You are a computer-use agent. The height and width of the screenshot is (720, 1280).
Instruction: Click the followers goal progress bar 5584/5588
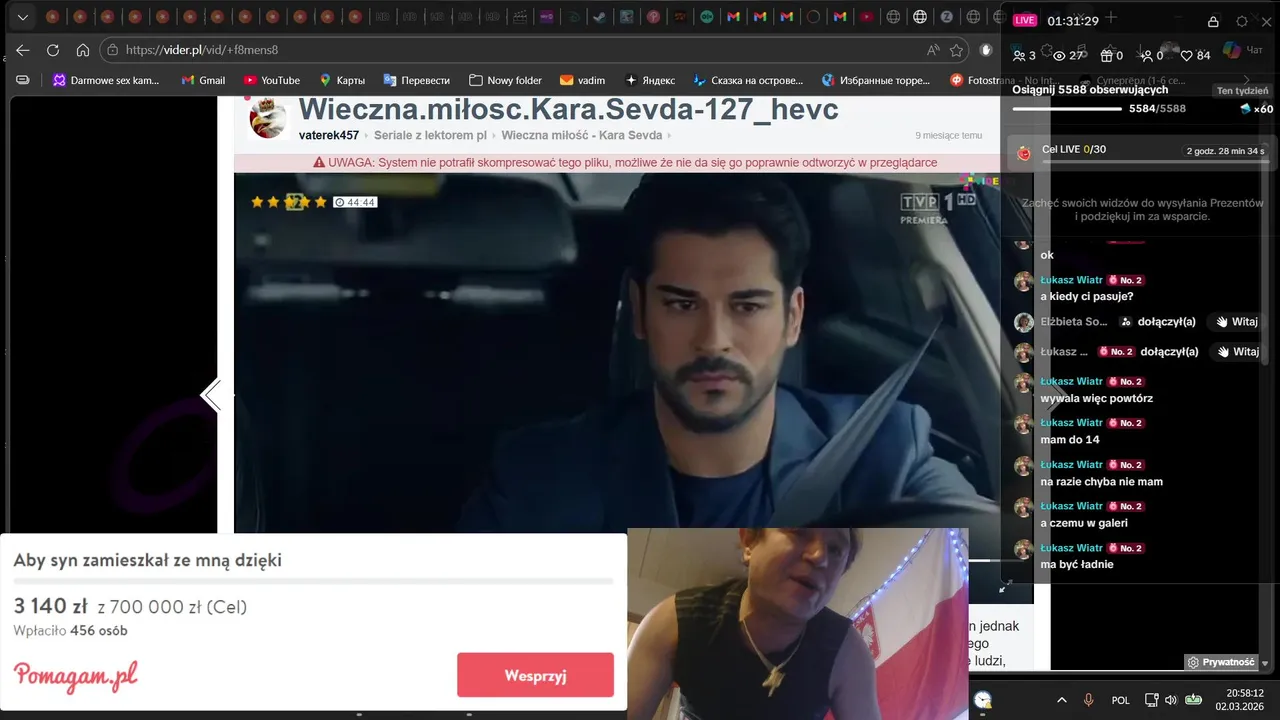tap(1066, 108)
